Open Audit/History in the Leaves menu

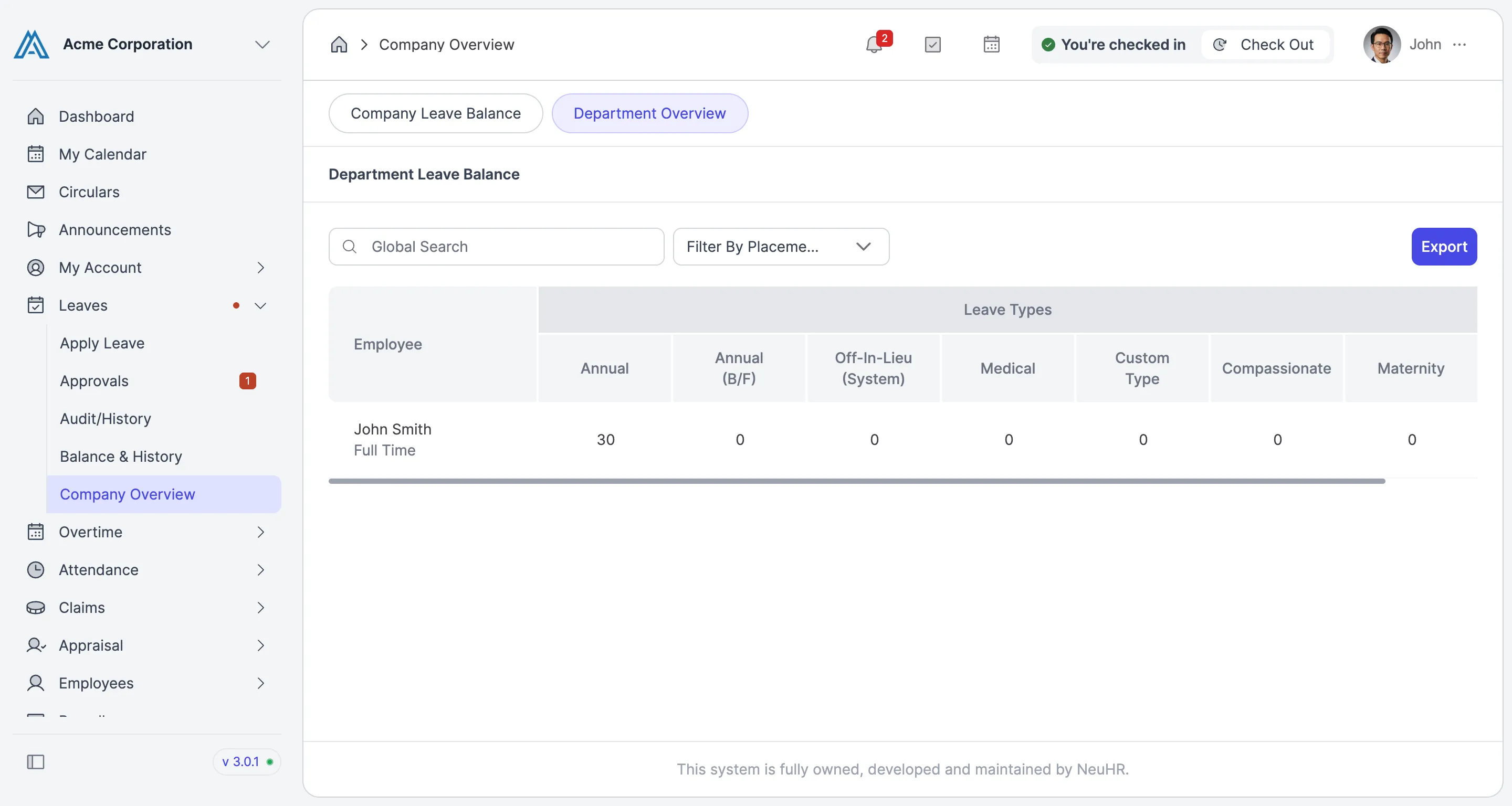pyautogui.click(x=164, y=418)
